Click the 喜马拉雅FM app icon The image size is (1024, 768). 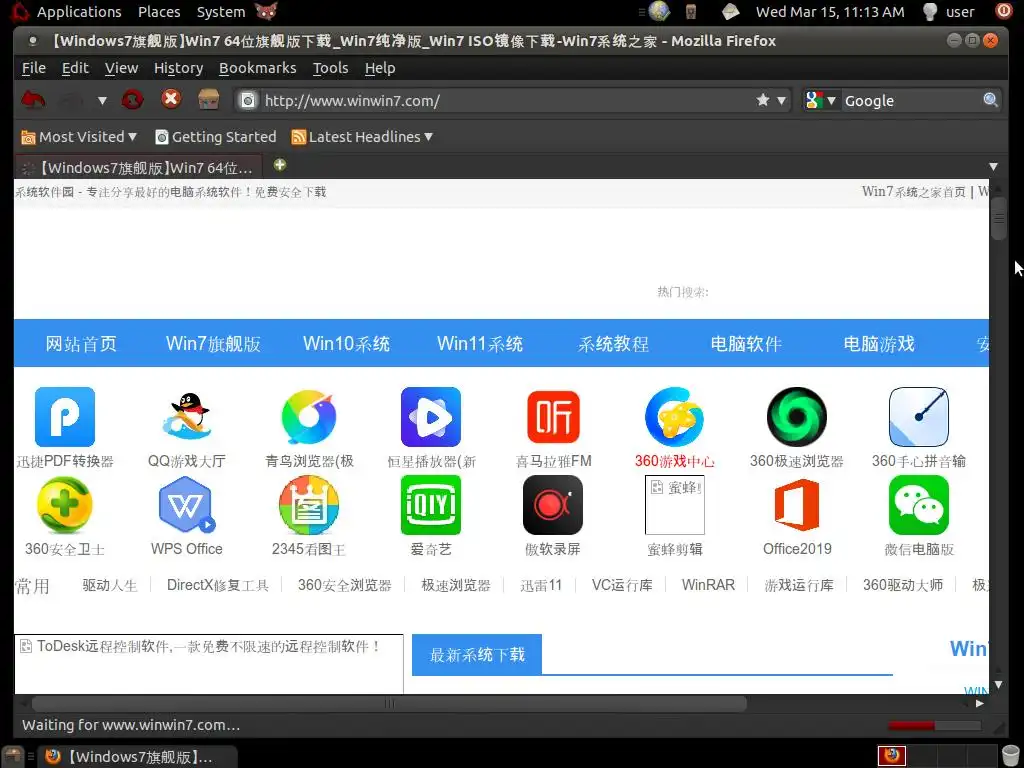(553, 417)
